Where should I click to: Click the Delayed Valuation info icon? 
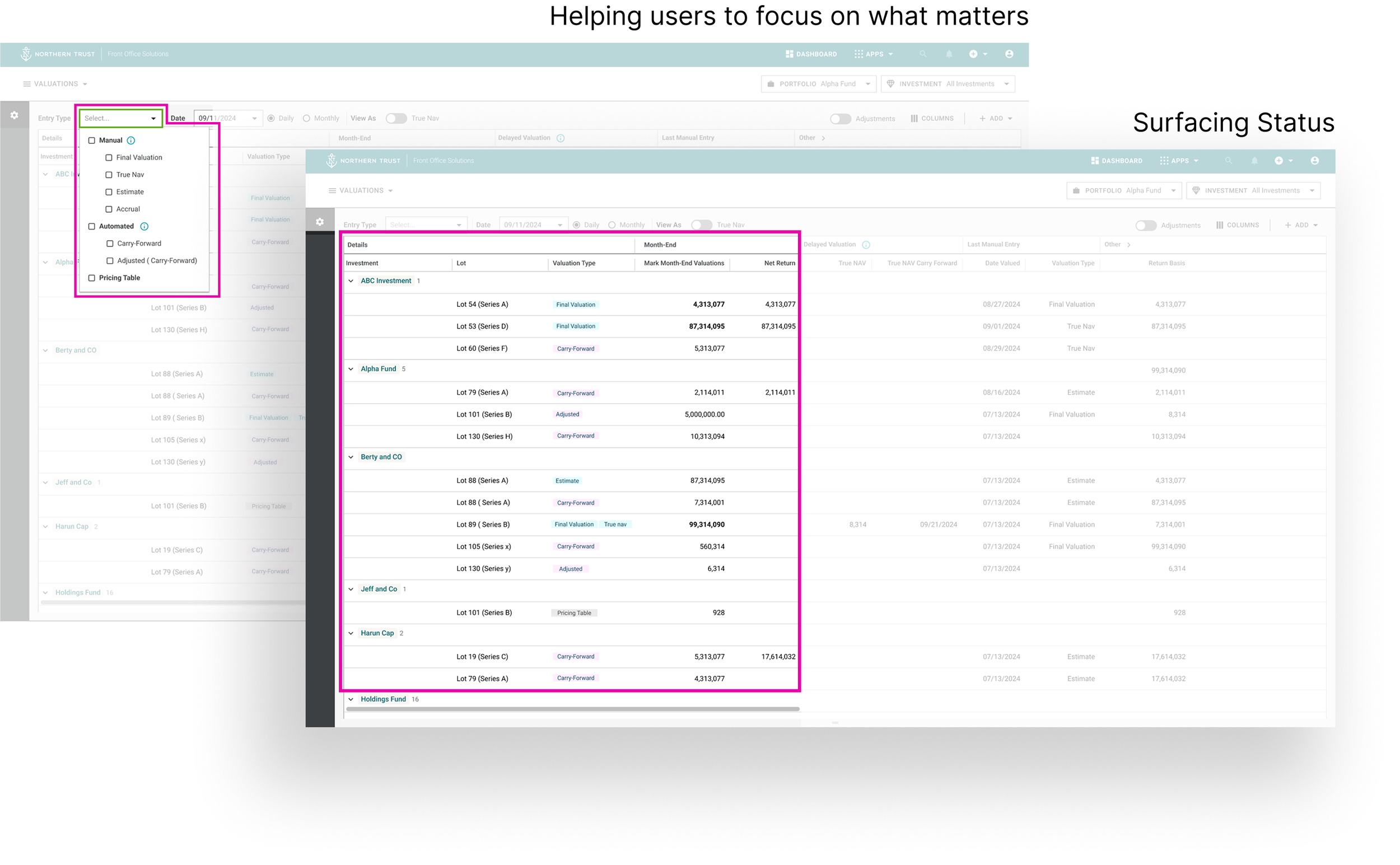(866, 245)
